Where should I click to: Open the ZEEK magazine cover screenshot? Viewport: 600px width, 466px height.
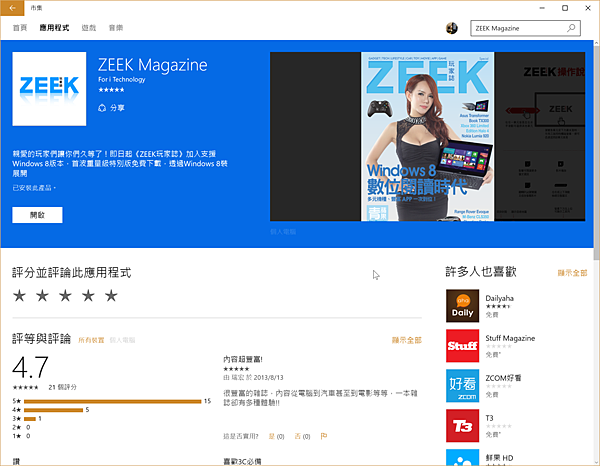[x=427, y=137]
